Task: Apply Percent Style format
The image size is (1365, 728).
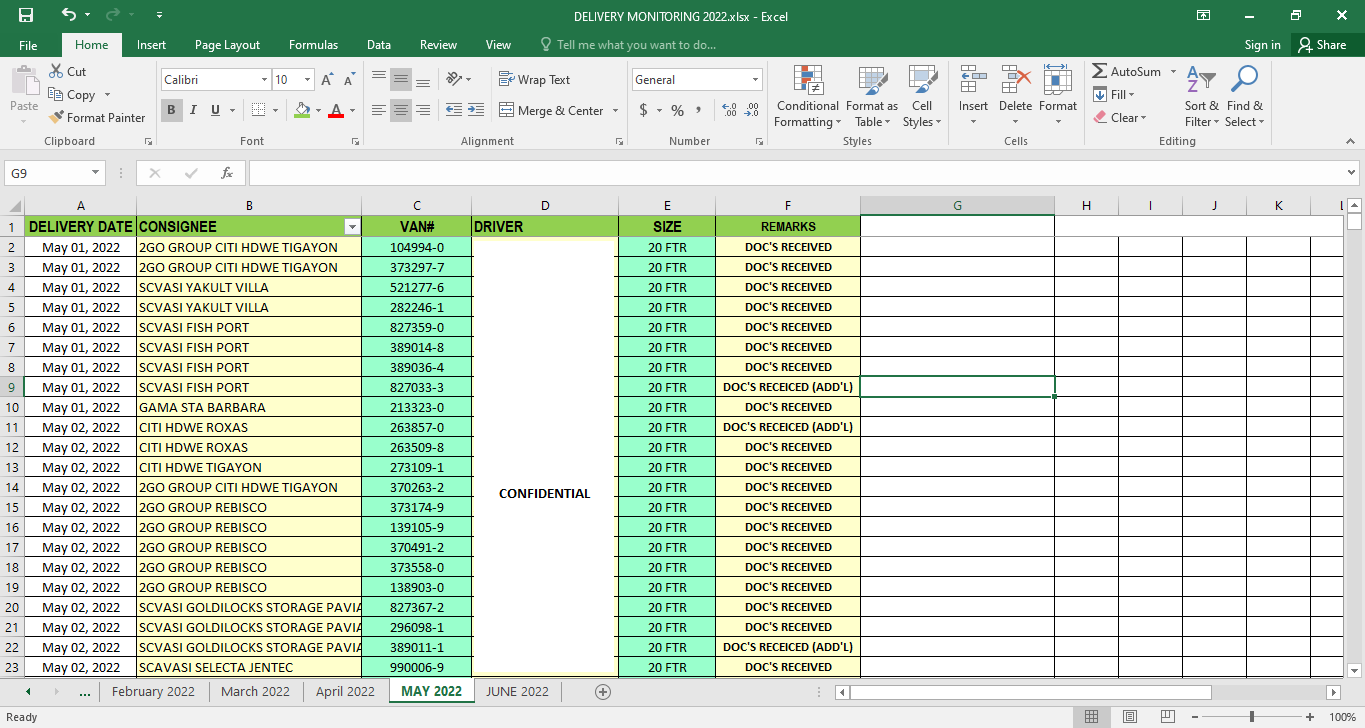Action: 677,110
